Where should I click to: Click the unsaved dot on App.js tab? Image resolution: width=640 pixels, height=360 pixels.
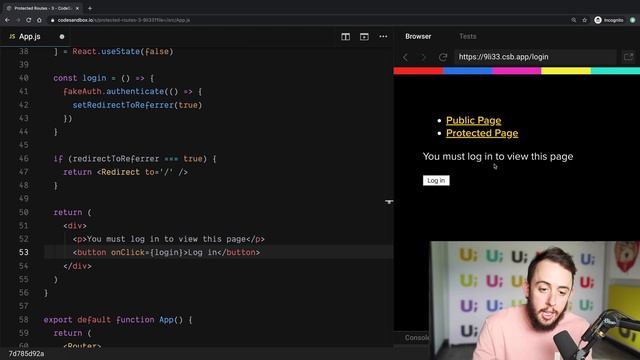(62, 37)
